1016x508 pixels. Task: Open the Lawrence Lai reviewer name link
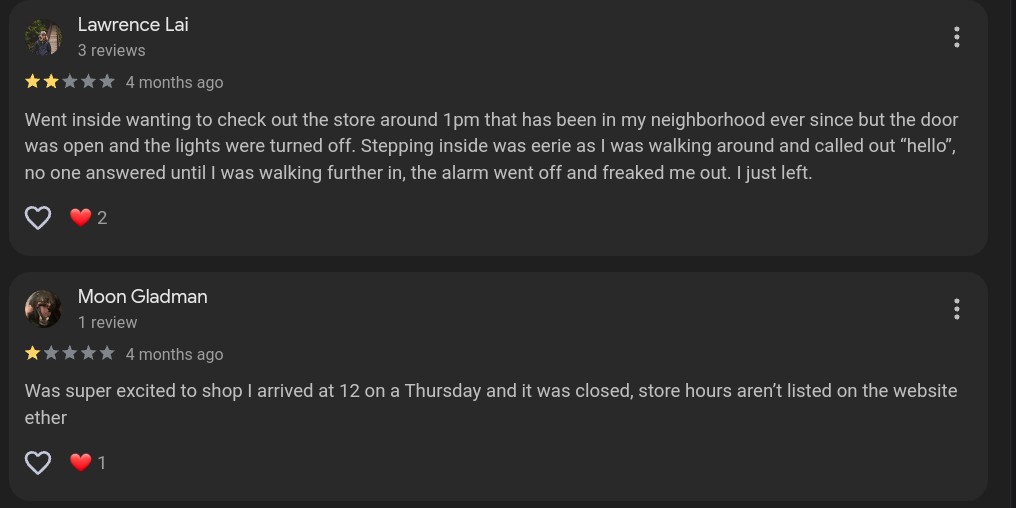(133, 25)
